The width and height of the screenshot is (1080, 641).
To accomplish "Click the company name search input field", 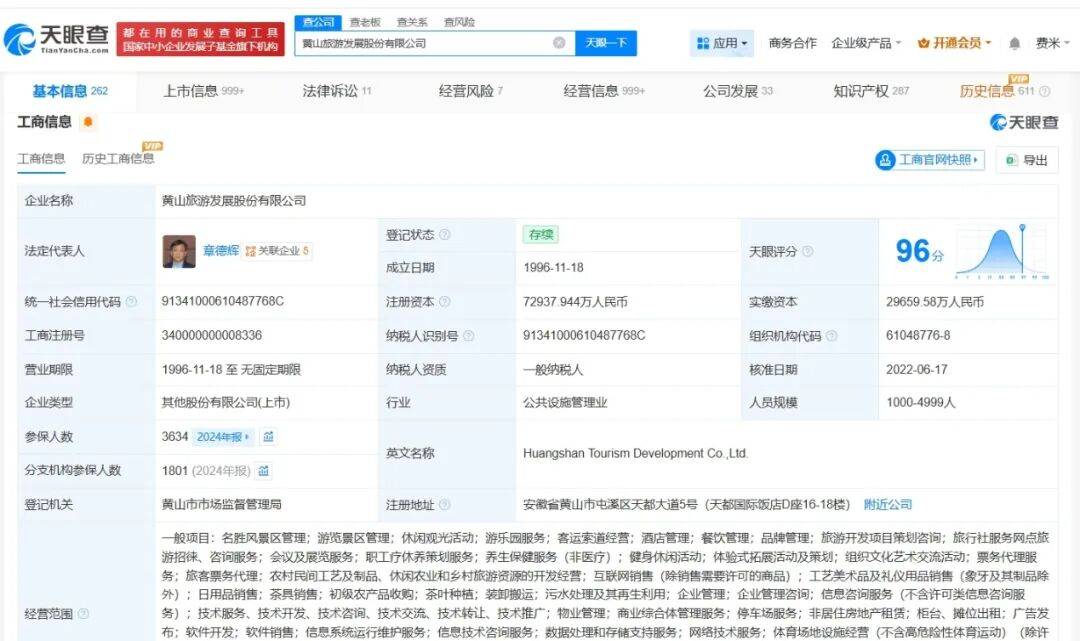I will pyautogui.click(x=423, y=43).
